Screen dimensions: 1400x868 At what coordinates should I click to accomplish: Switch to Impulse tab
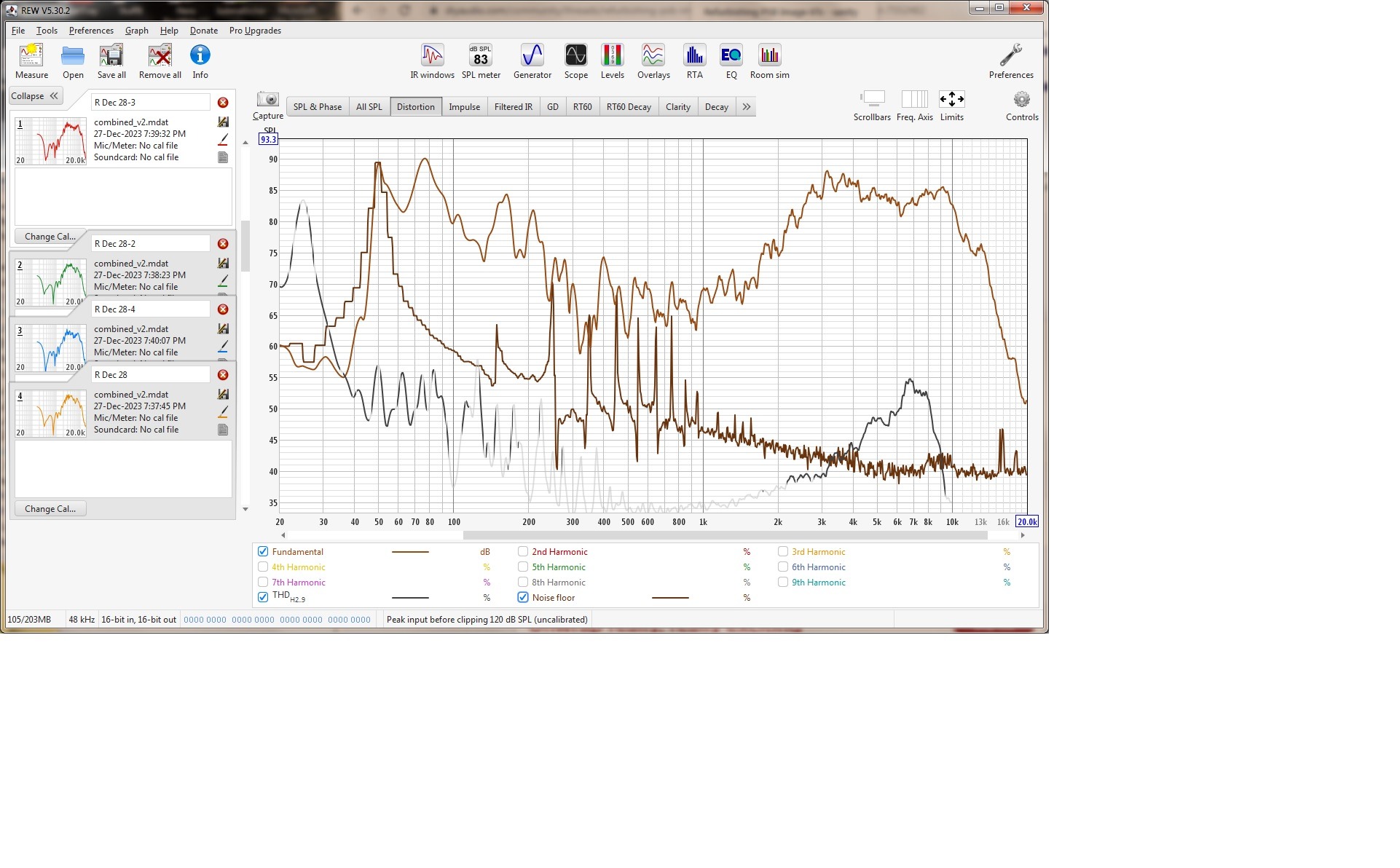[x=464, y=107]
